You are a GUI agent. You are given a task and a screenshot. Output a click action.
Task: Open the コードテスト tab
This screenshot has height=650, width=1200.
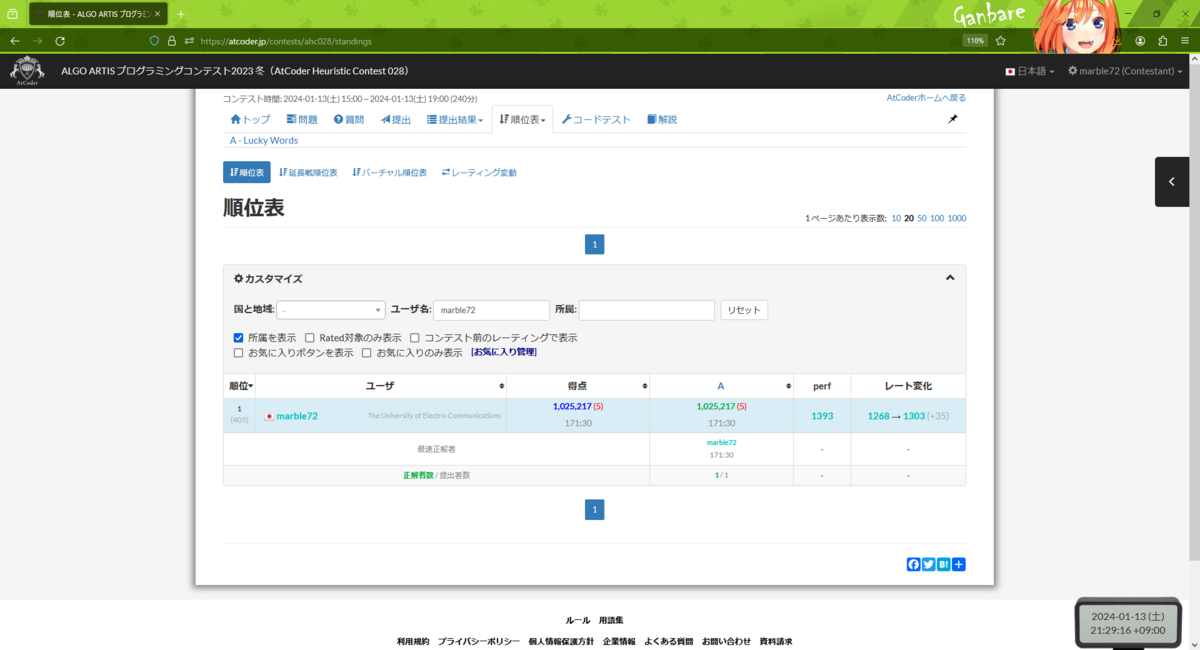[596, 119]
